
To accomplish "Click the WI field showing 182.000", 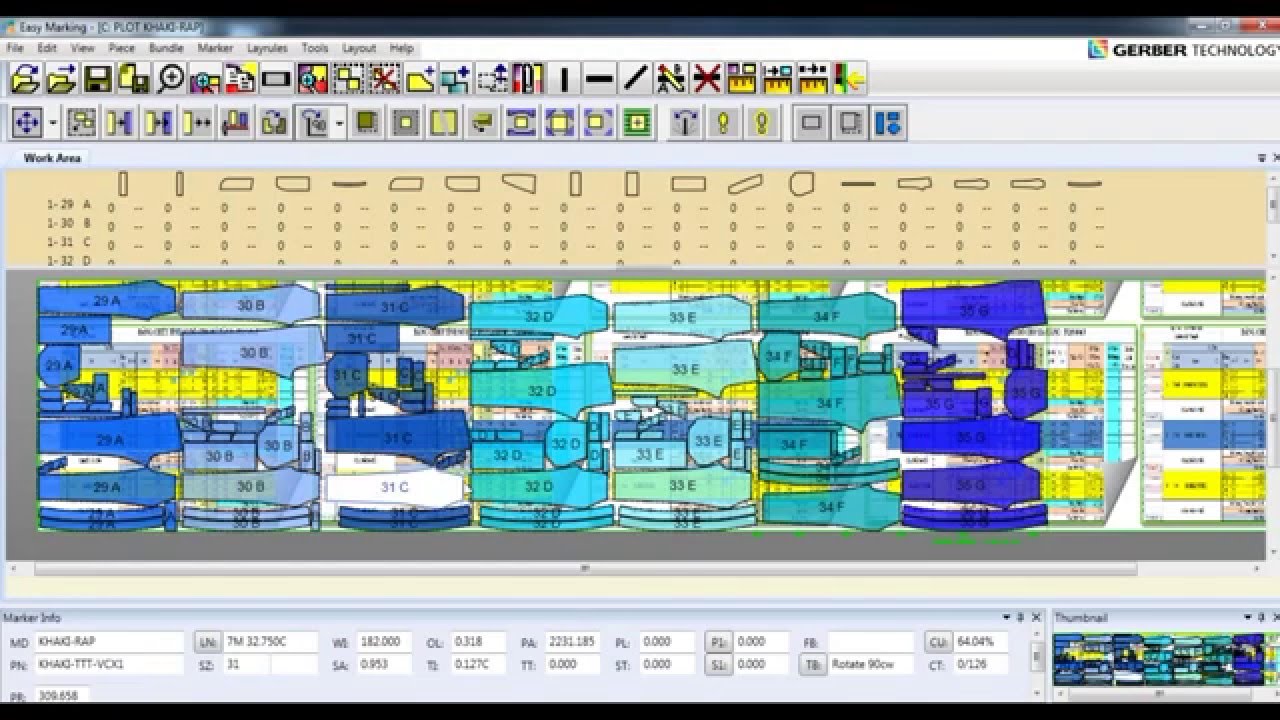I will pyautogui.click(x=383, y=642).
